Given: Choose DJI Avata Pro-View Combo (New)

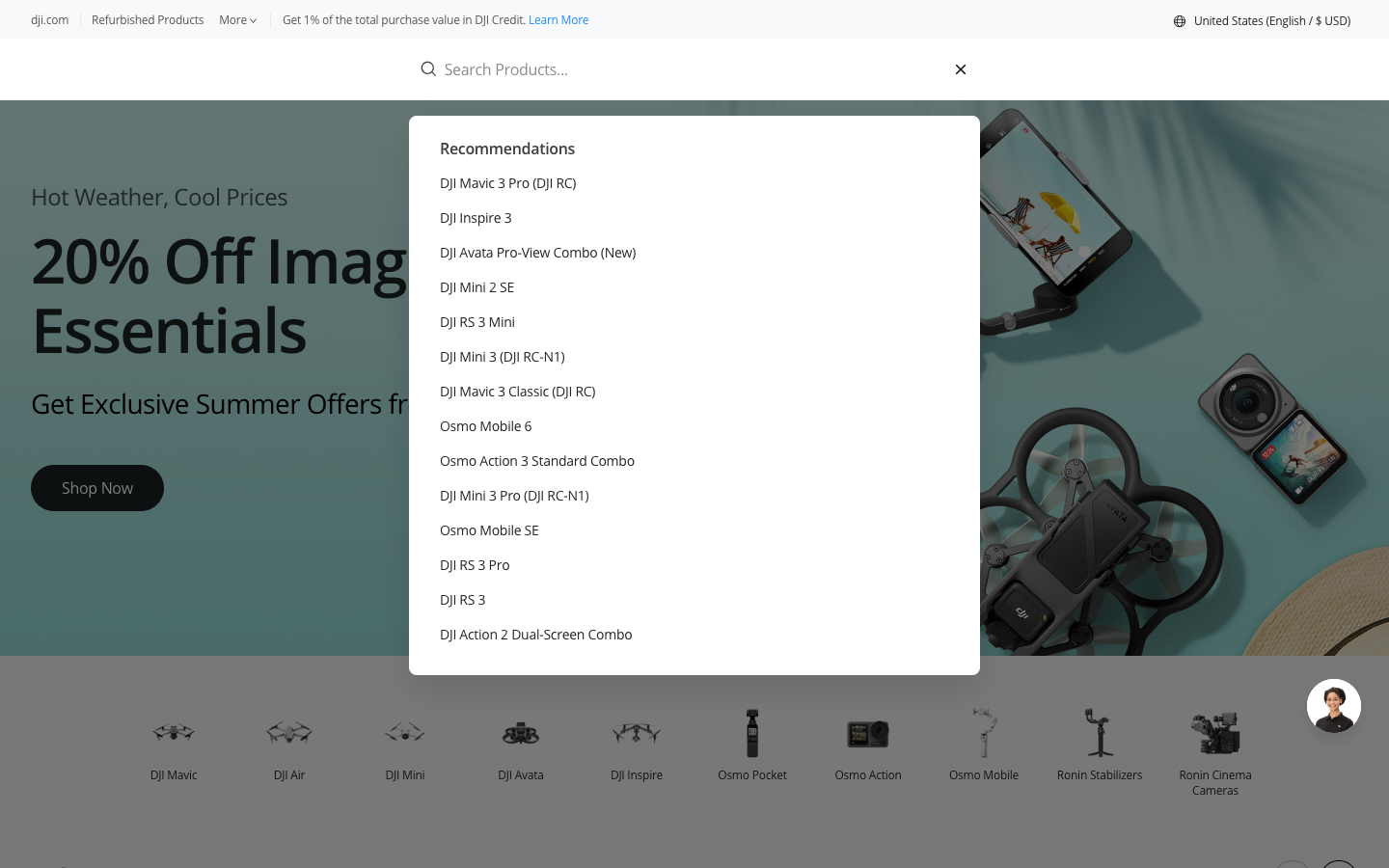Looking at the screenshot, I should click(537, 253).
